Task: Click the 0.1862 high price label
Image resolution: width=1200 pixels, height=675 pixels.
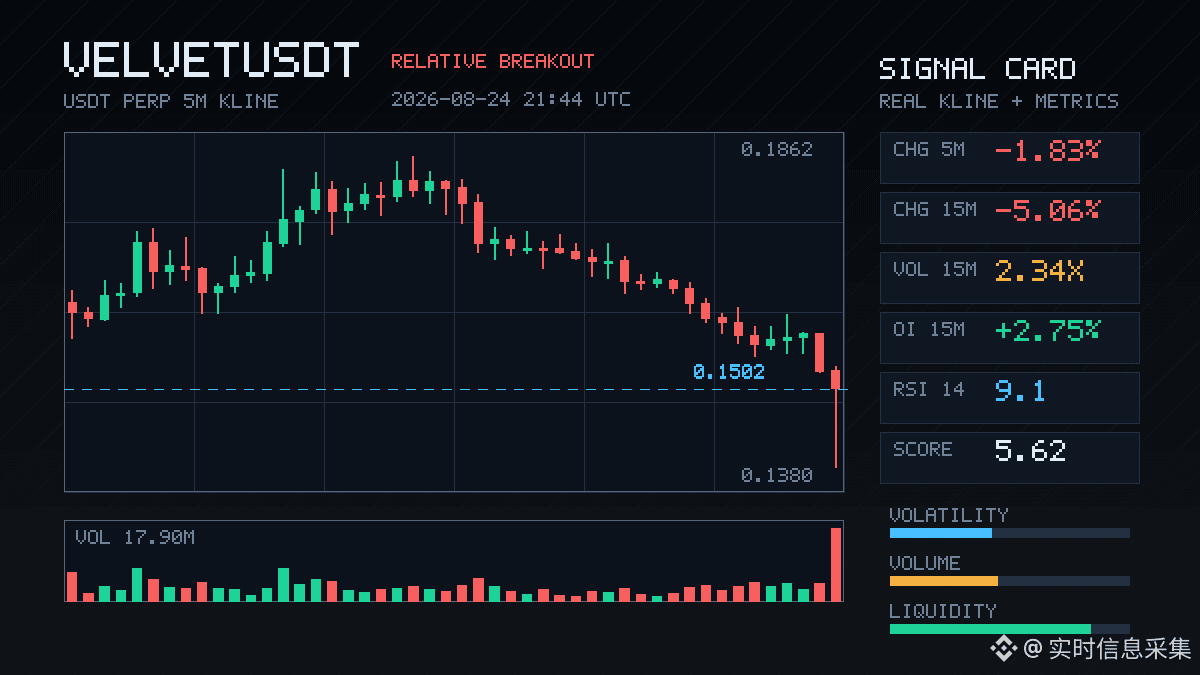Action: [777, 150]
